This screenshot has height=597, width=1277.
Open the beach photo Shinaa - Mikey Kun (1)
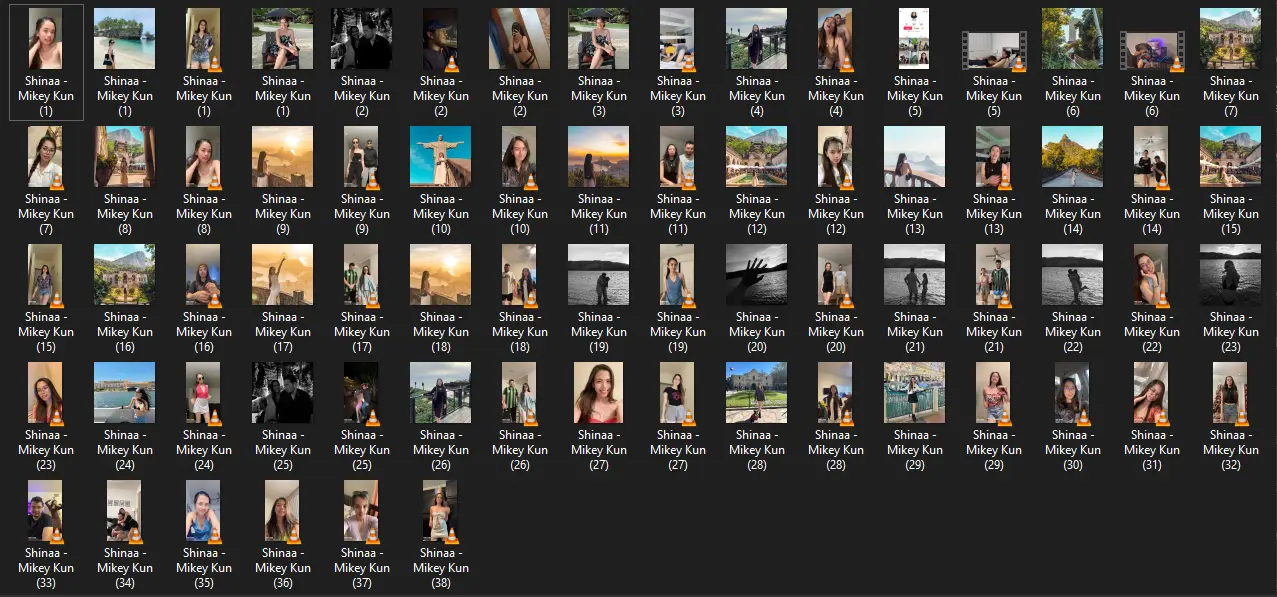pyautogui.click(x=124, y=39)
